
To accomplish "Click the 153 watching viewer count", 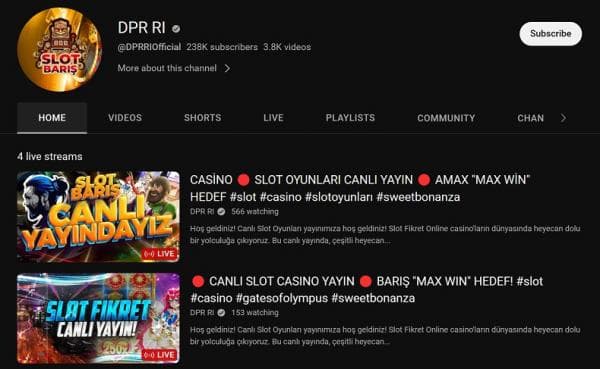I will click(x=255, y=313).
